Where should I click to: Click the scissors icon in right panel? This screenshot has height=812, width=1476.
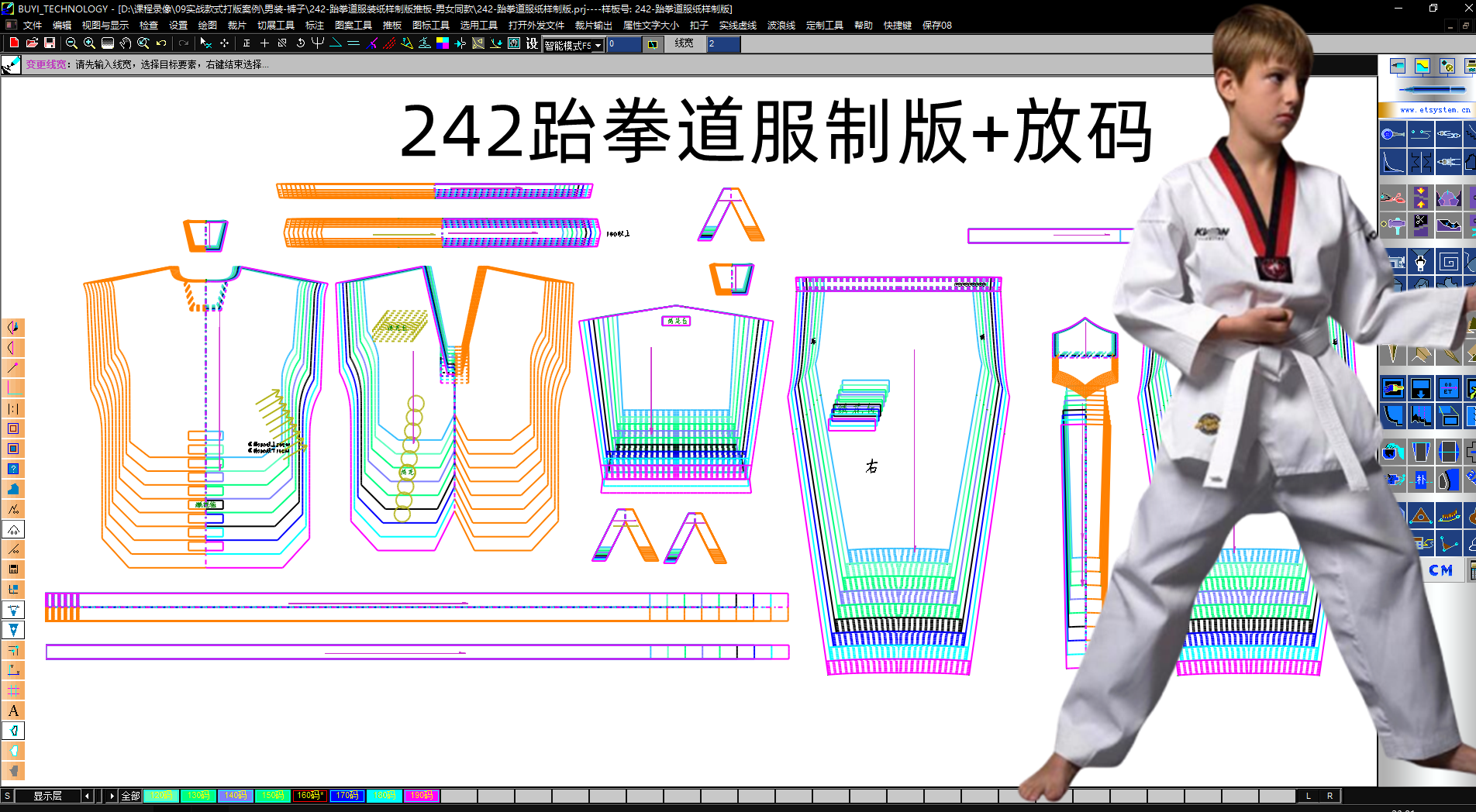click(x=1393, y=198)
